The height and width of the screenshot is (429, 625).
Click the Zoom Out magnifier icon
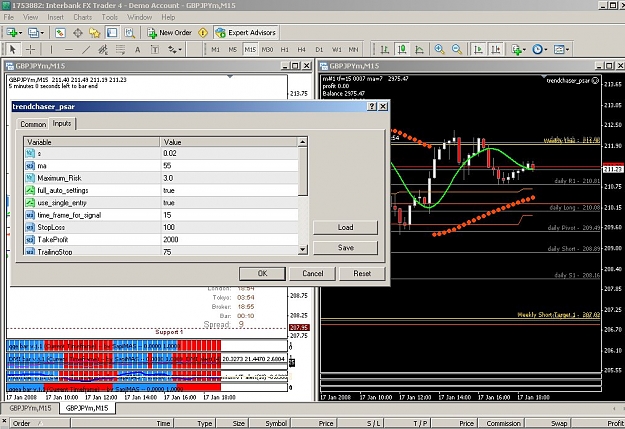tap(457, 49)
